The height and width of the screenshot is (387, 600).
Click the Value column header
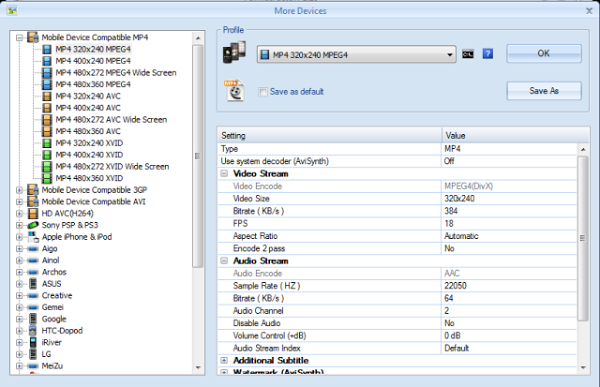(515, 136)
